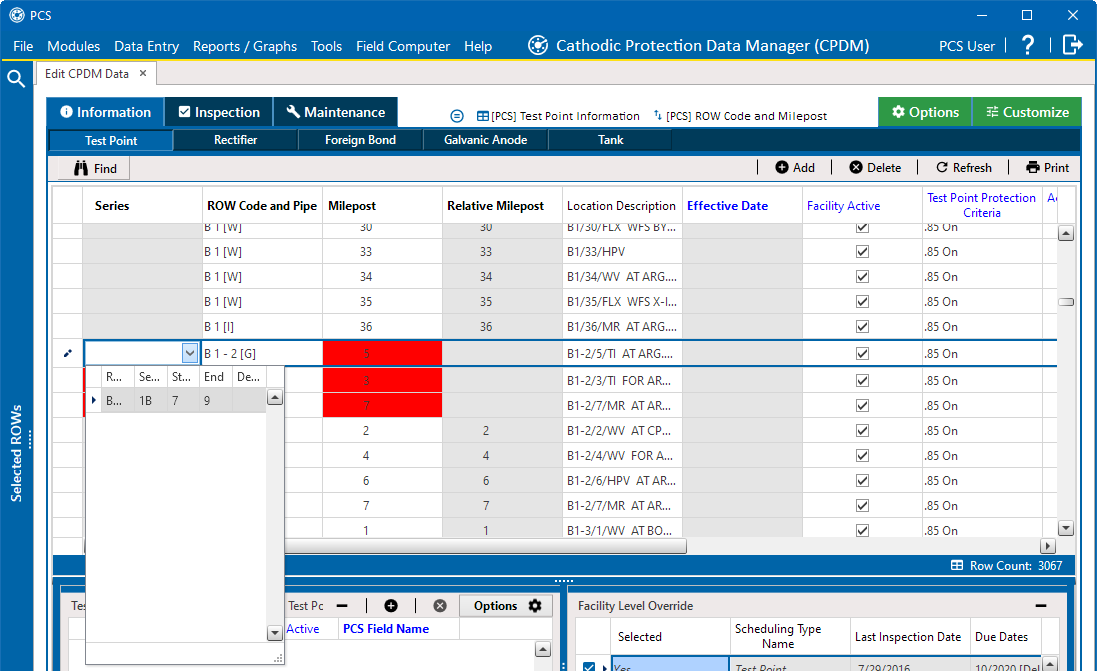Open the help question mark icon
This screenshot has height=671, width=1097.
[x=1028, y=45]
